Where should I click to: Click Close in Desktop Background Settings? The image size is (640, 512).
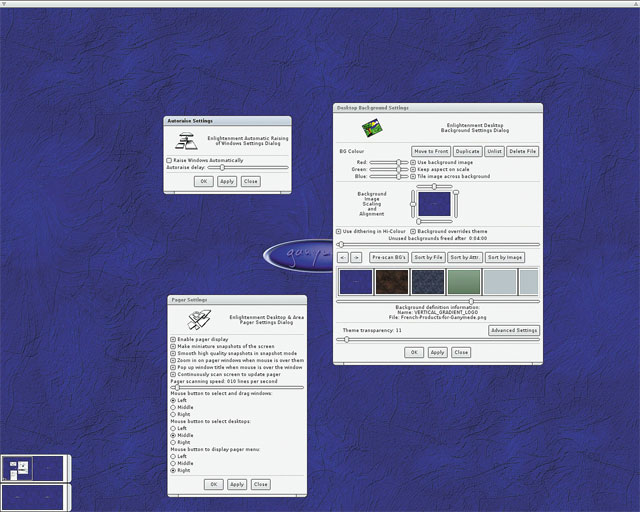pyautogui.click(x=461, y=352)
